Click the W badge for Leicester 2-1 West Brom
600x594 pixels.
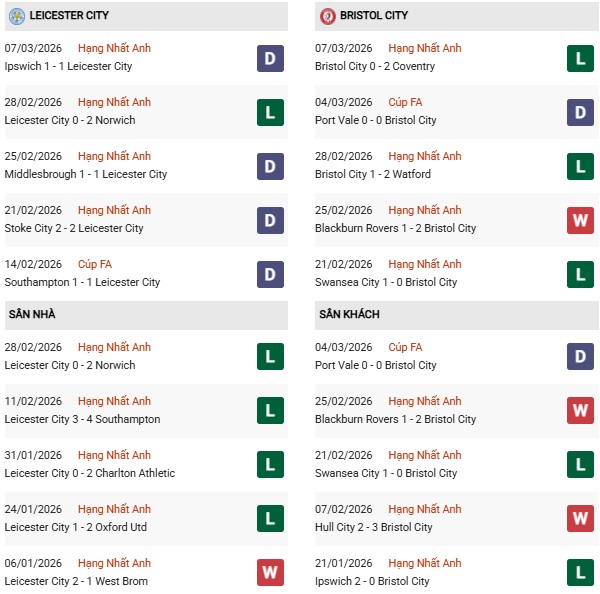[270, 573]
